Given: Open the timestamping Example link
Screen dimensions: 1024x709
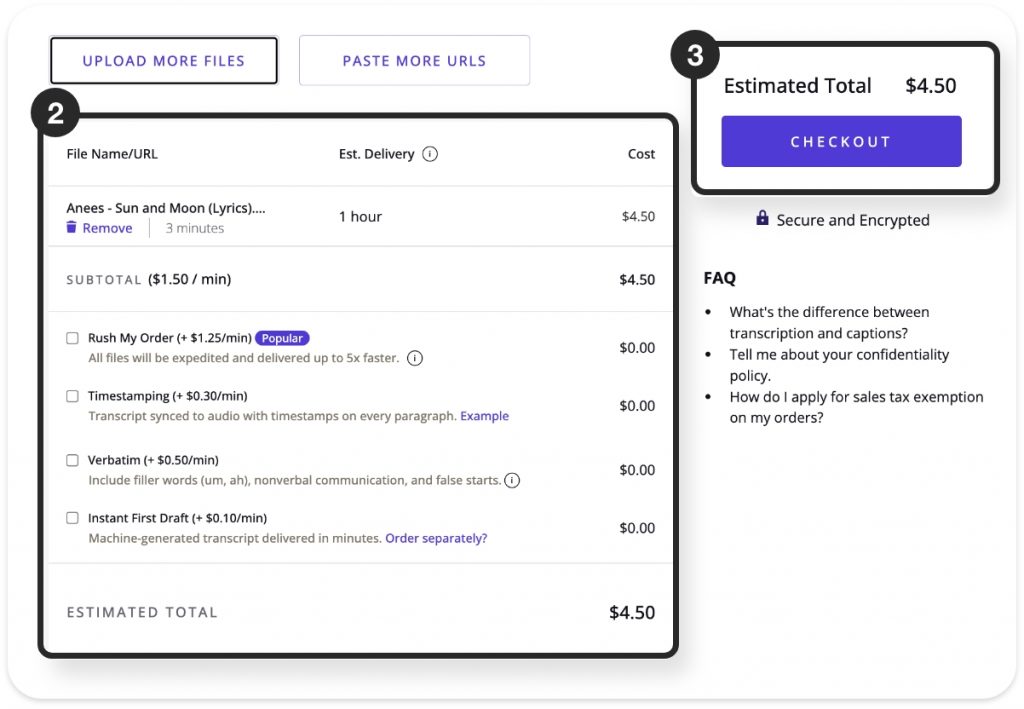Looking at the screenshot, I should click(484, 416).
